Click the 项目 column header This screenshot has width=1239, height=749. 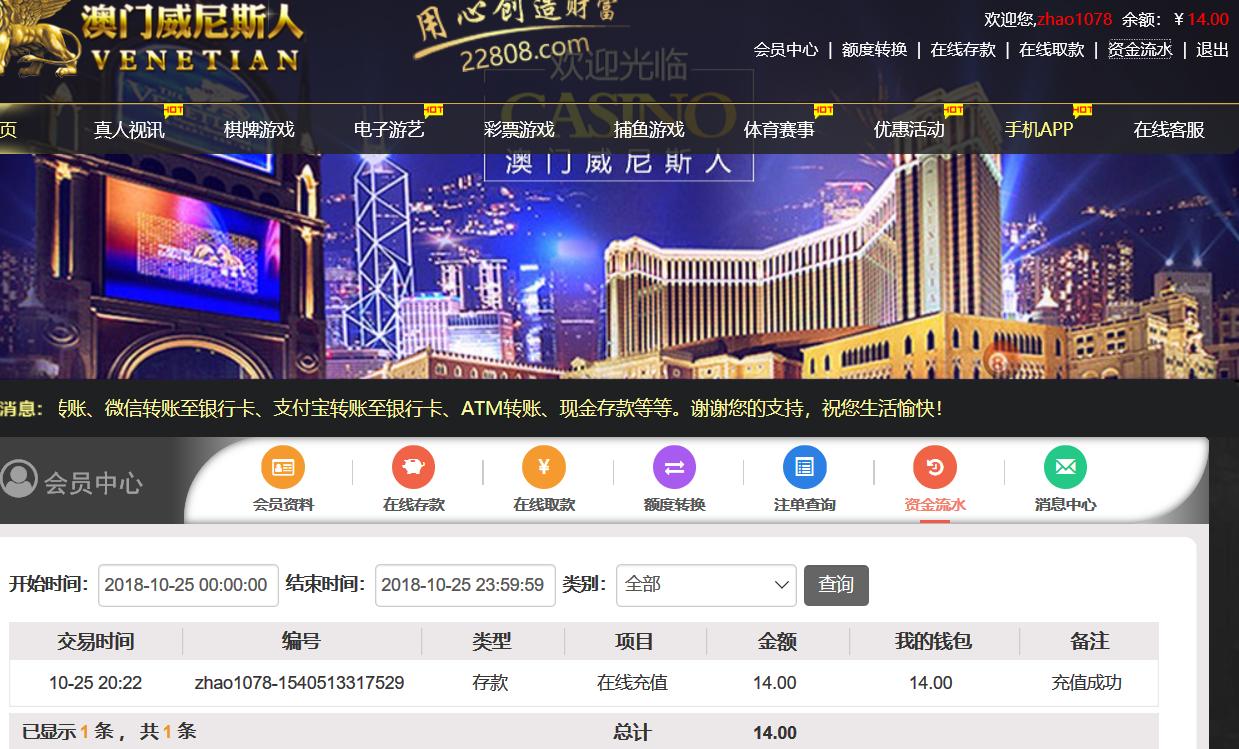click(x=634, y=641)
